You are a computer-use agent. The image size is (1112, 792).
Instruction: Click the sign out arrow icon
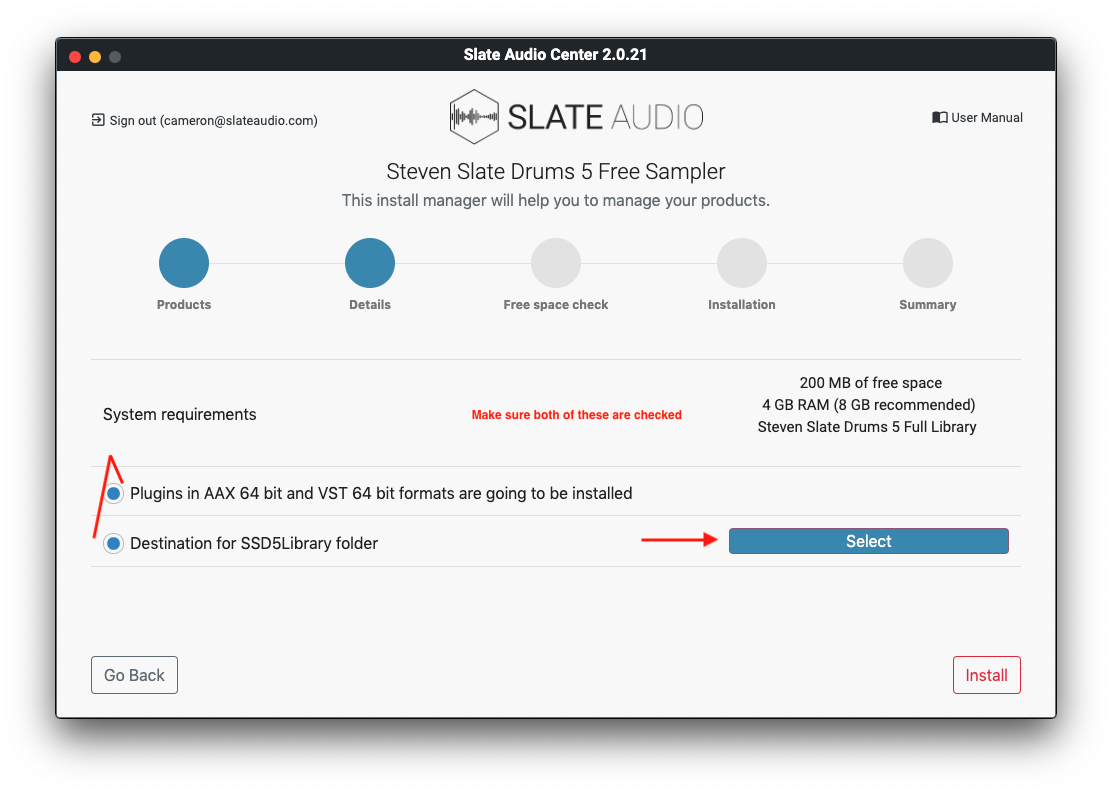(98, 120)
